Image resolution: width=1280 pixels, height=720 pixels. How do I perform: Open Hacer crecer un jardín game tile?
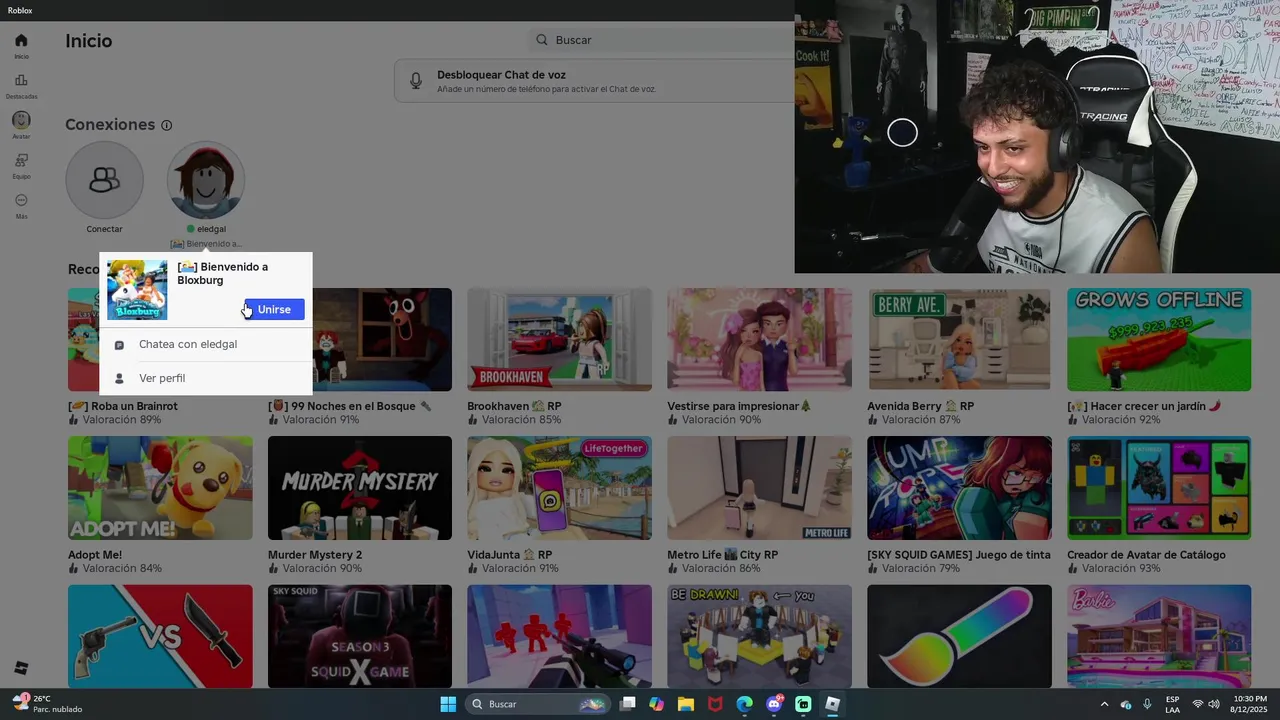click(x=1159, y=339)
